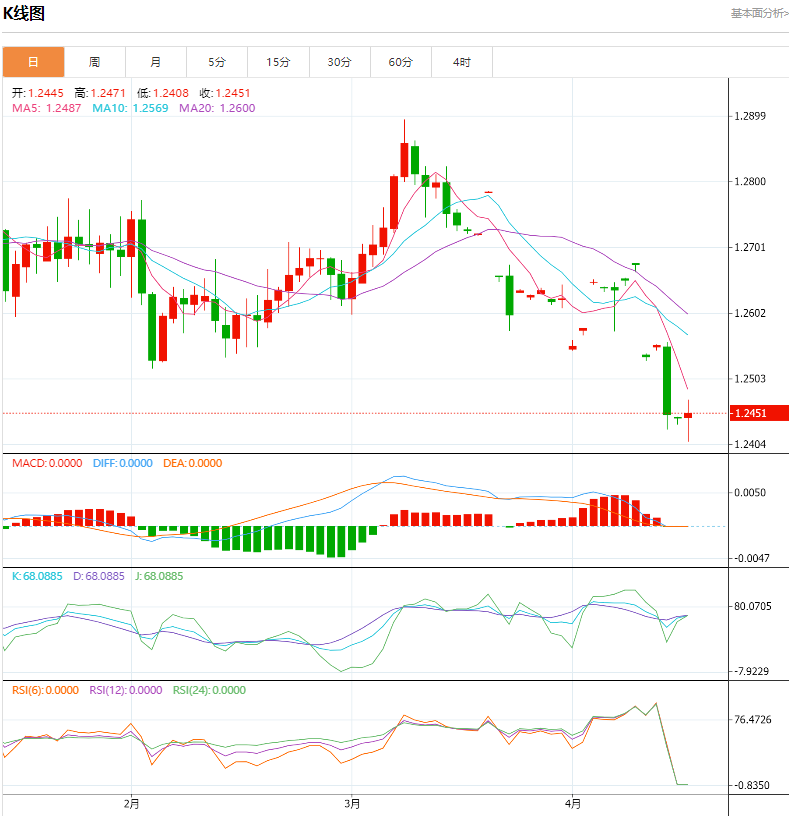Click the MA5: 1.2487 legend label

(x=46, y=108)
